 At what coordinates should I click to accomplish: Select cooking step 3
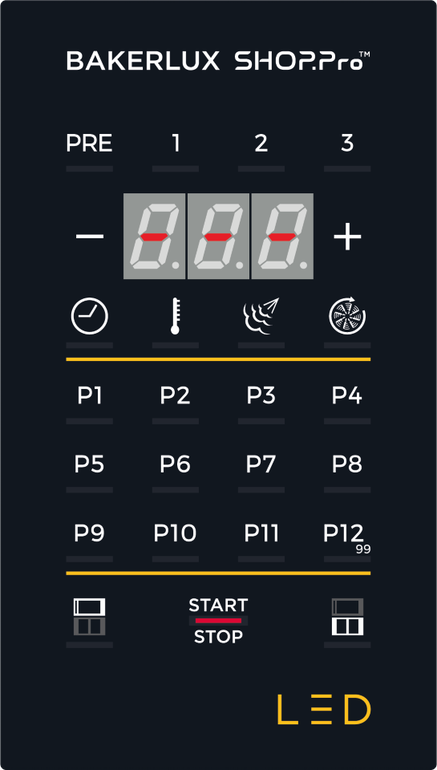tap(347, 144)
